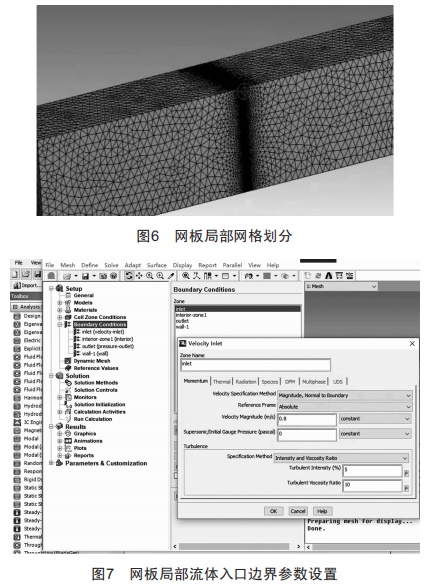This screenshot has width=431, height=585.
Task: Expand the Calculation Activities node
Action: (x=59, y=412)
